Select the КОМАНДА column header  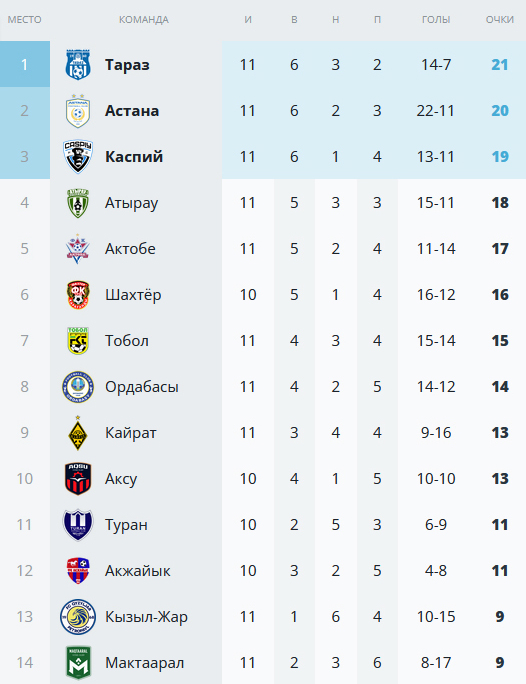point(143,20)
